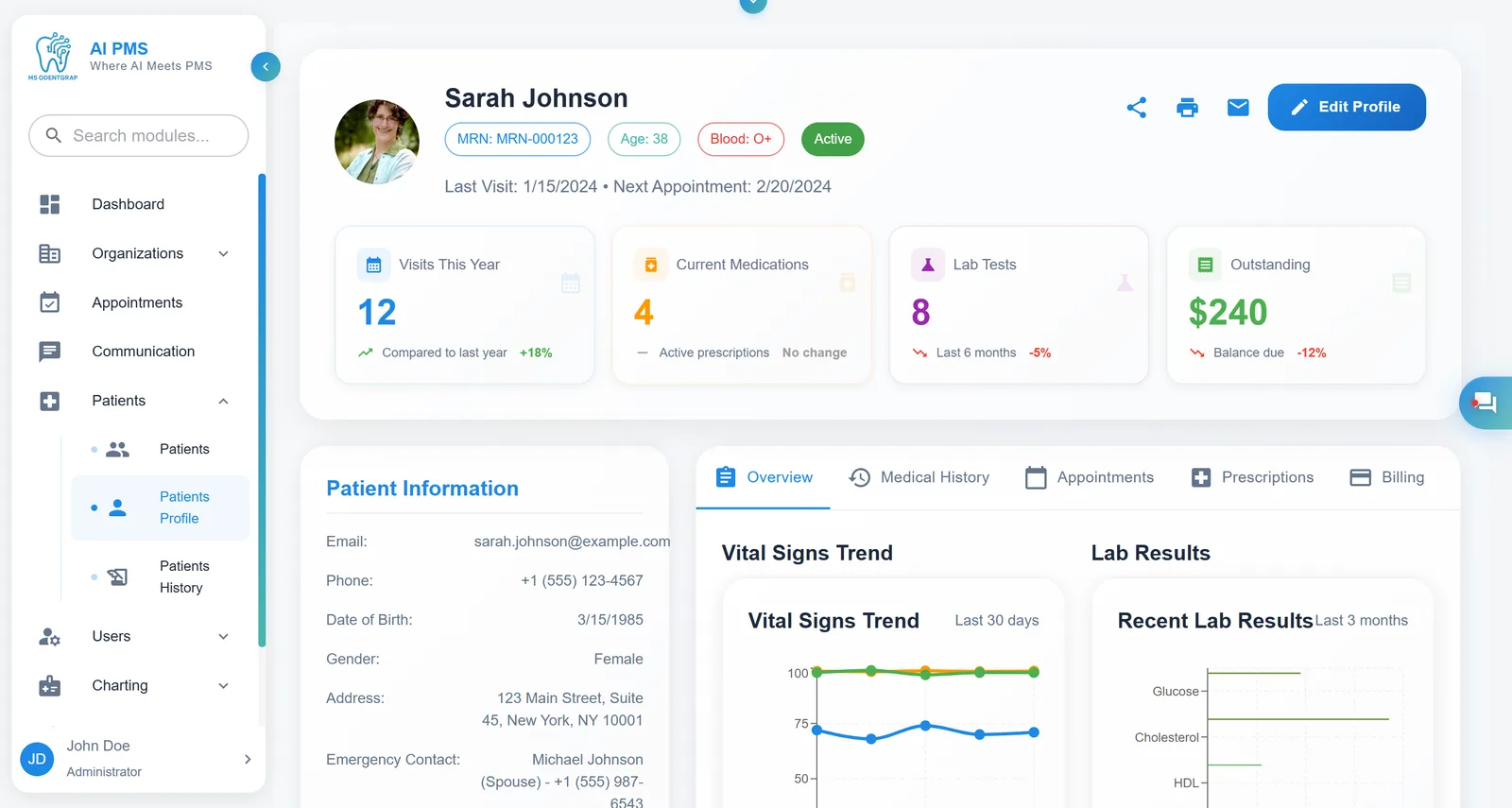Click the Current Medications pill-bottle icon
This screenshot has height=808, width=1512.
click(651, 265)
